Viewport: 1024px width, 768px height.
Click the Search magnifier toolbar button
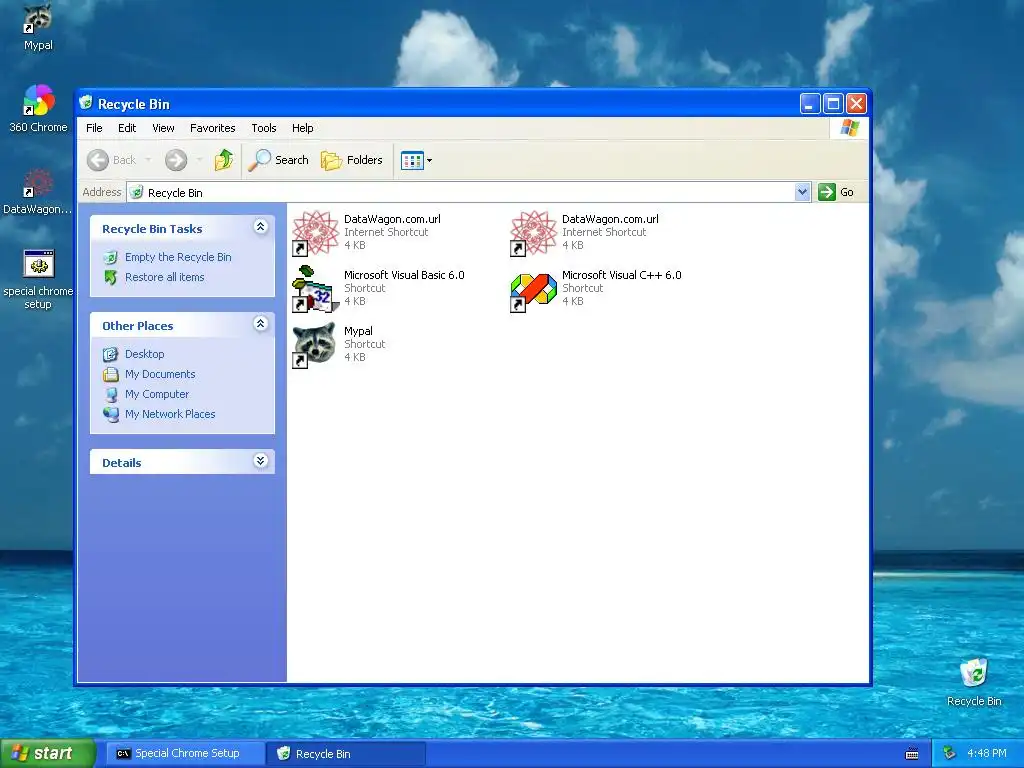pyautogui.click(x=278, y=160)
